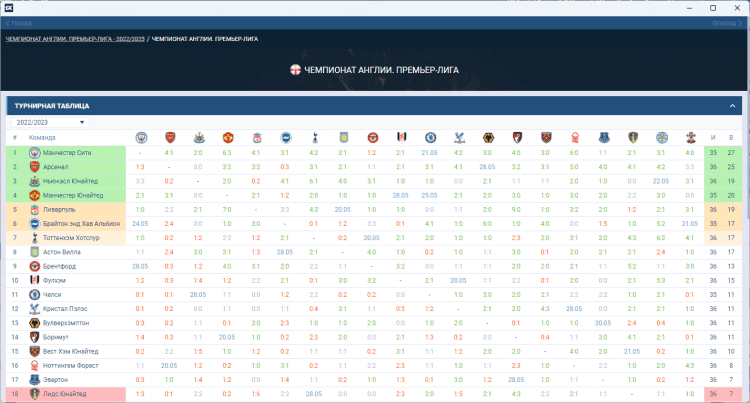Click the 5:3 score in Фулхэм row
Screen dimensions: 750x403
[661, 280]
